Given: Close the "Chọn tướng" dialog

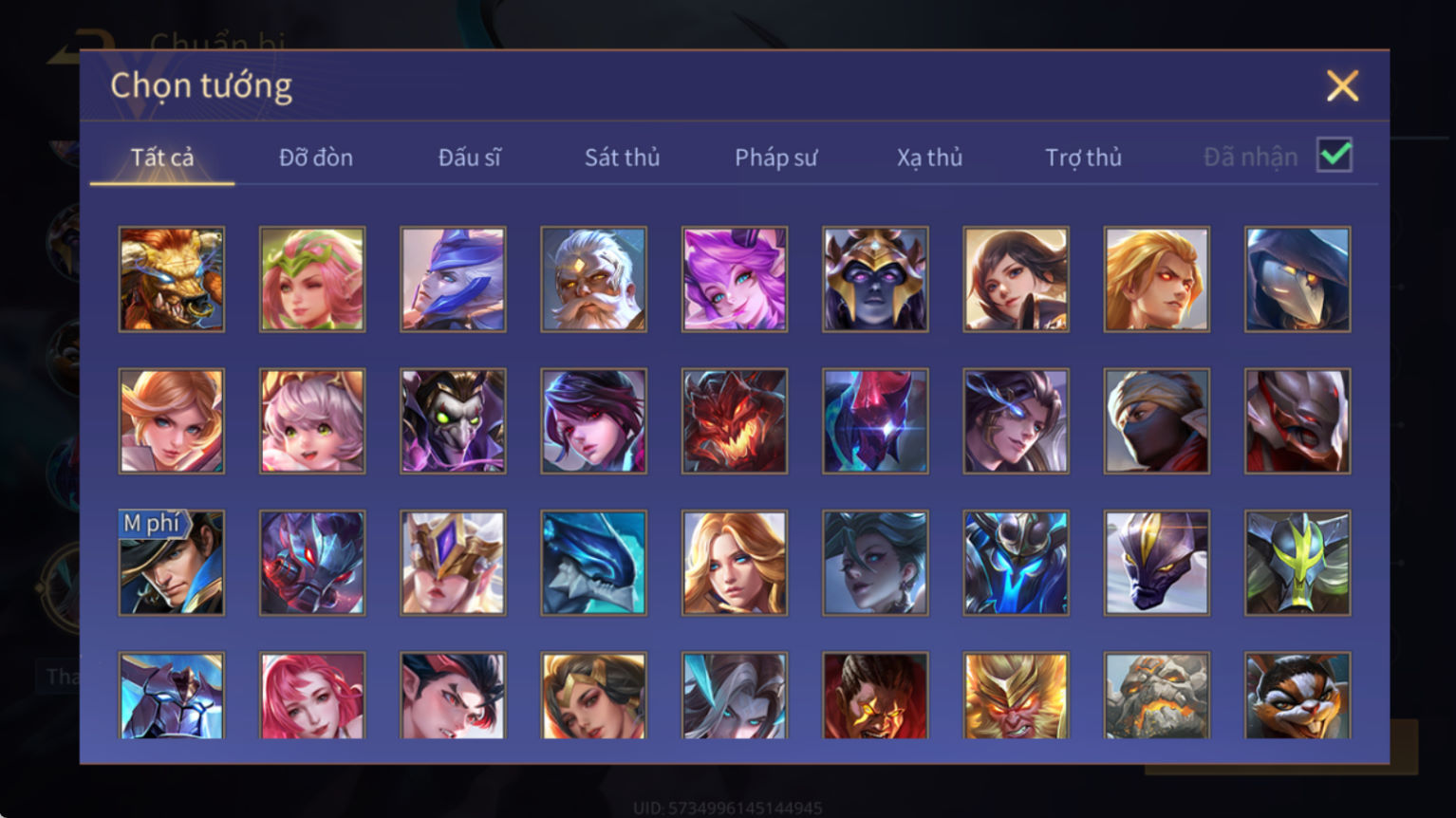Looking at the screenshot, I should coord(1342,86).
